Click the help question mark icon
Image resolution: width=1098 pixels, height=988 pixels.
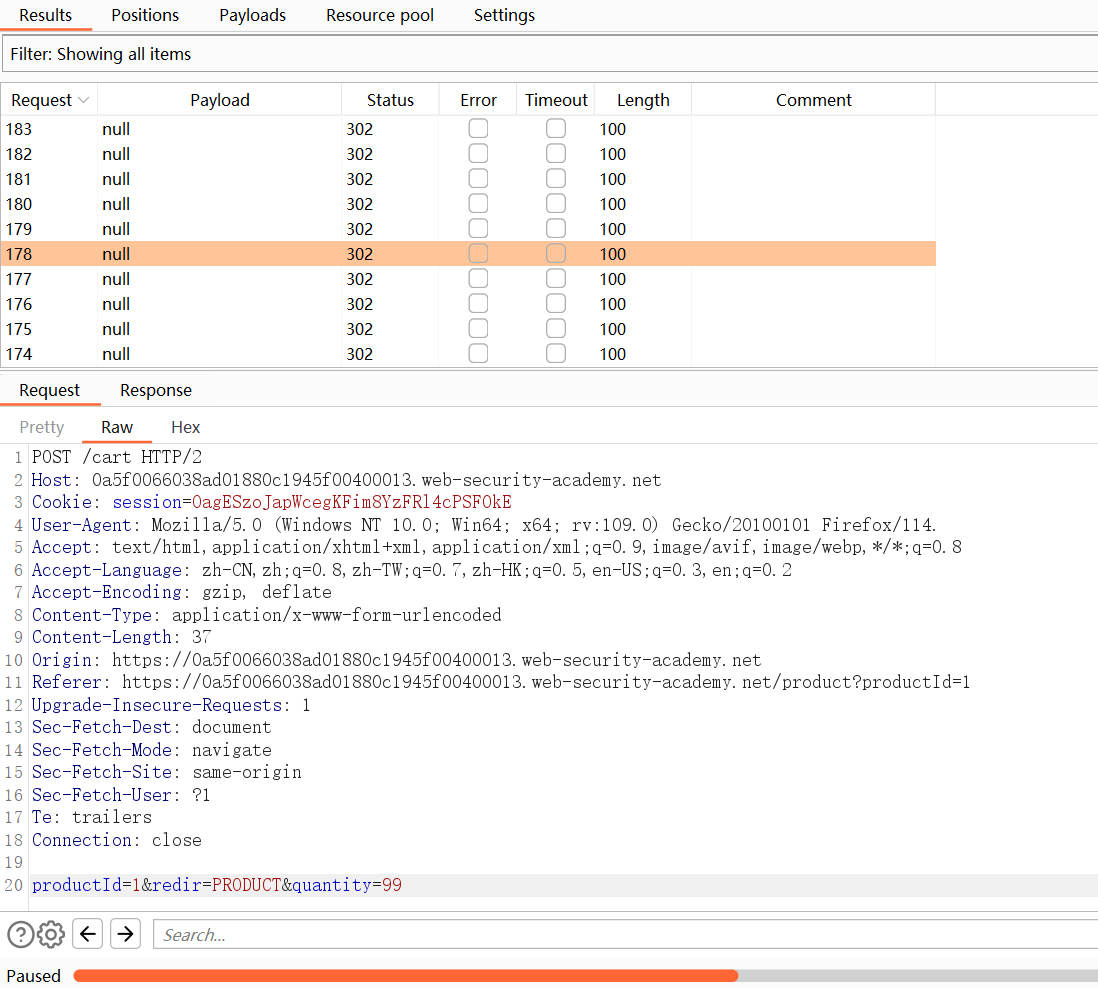click(x=20, y=934)
